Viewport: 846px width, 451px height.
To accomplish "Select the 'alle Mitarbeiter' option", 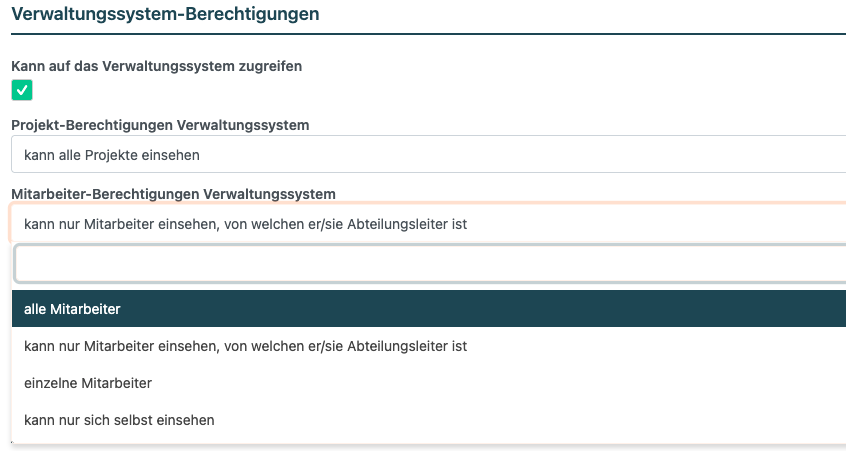I will pyautogui.click(x=72, y=309).
